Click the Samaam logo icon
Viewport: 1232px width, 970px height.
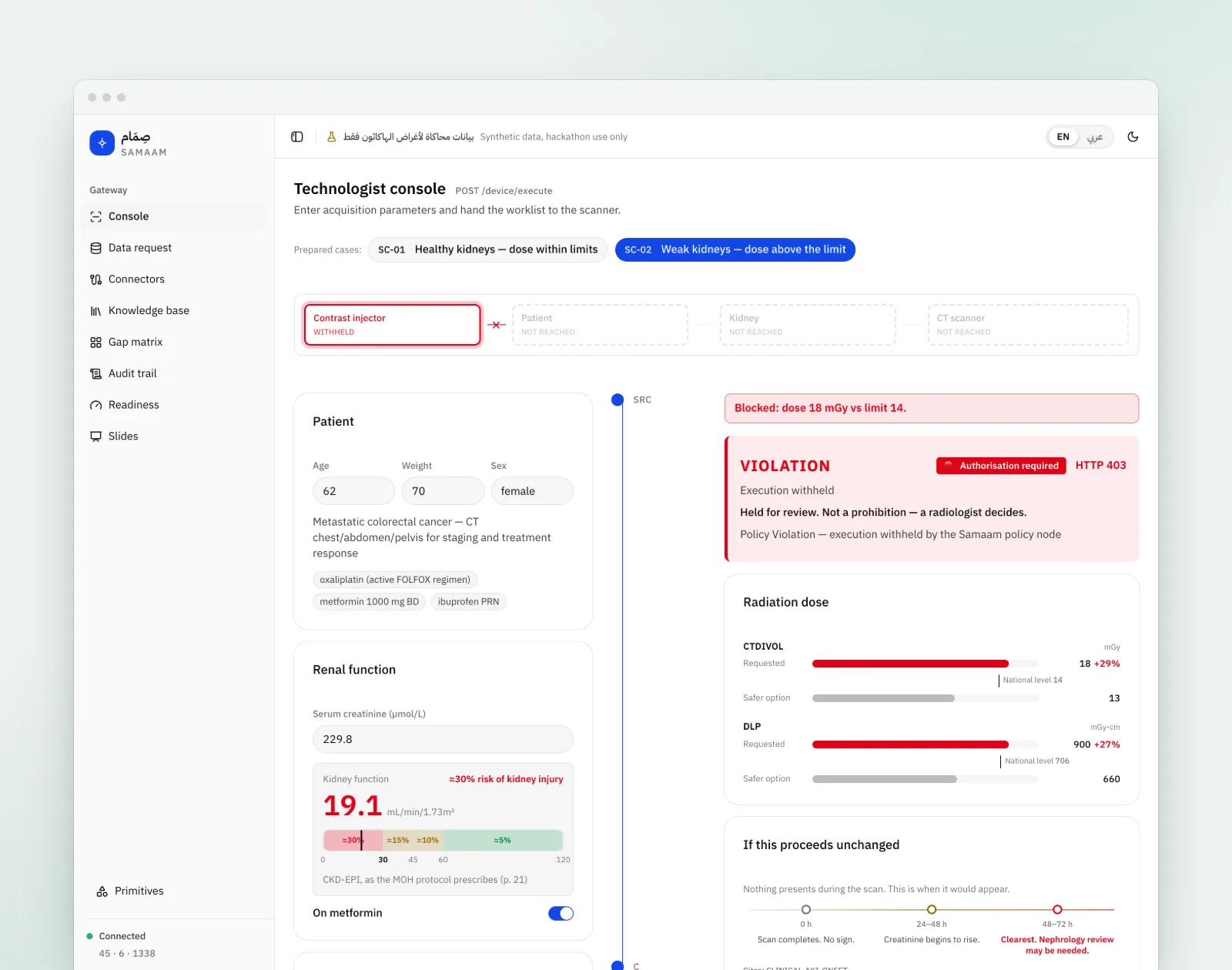102,142
